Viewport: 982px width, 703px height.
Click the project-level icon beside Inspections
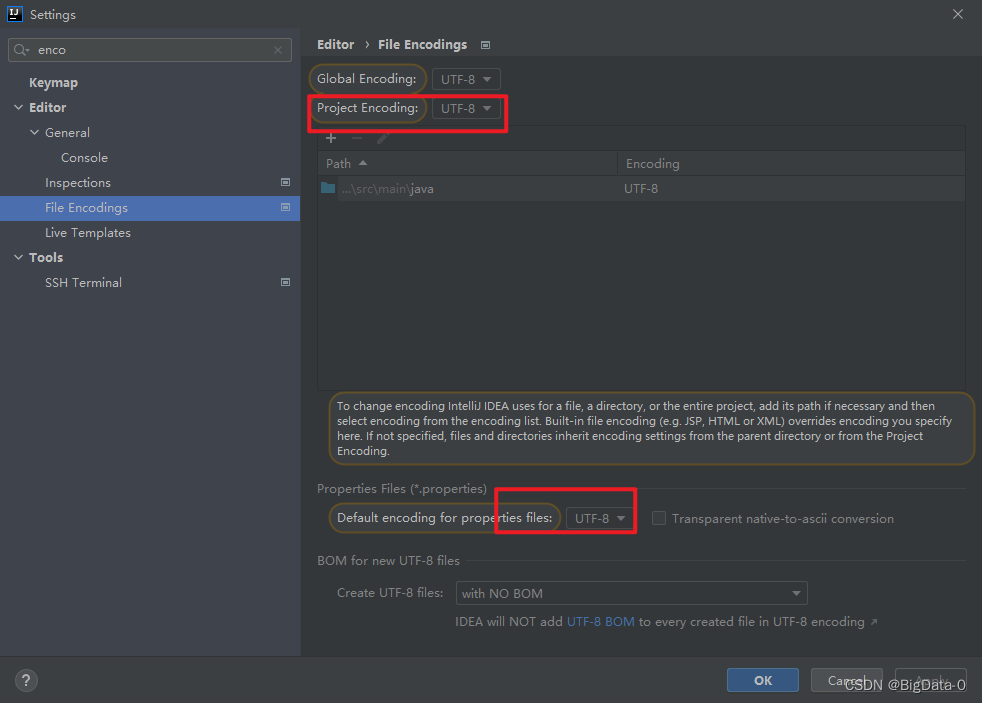(x=286, y=182)
